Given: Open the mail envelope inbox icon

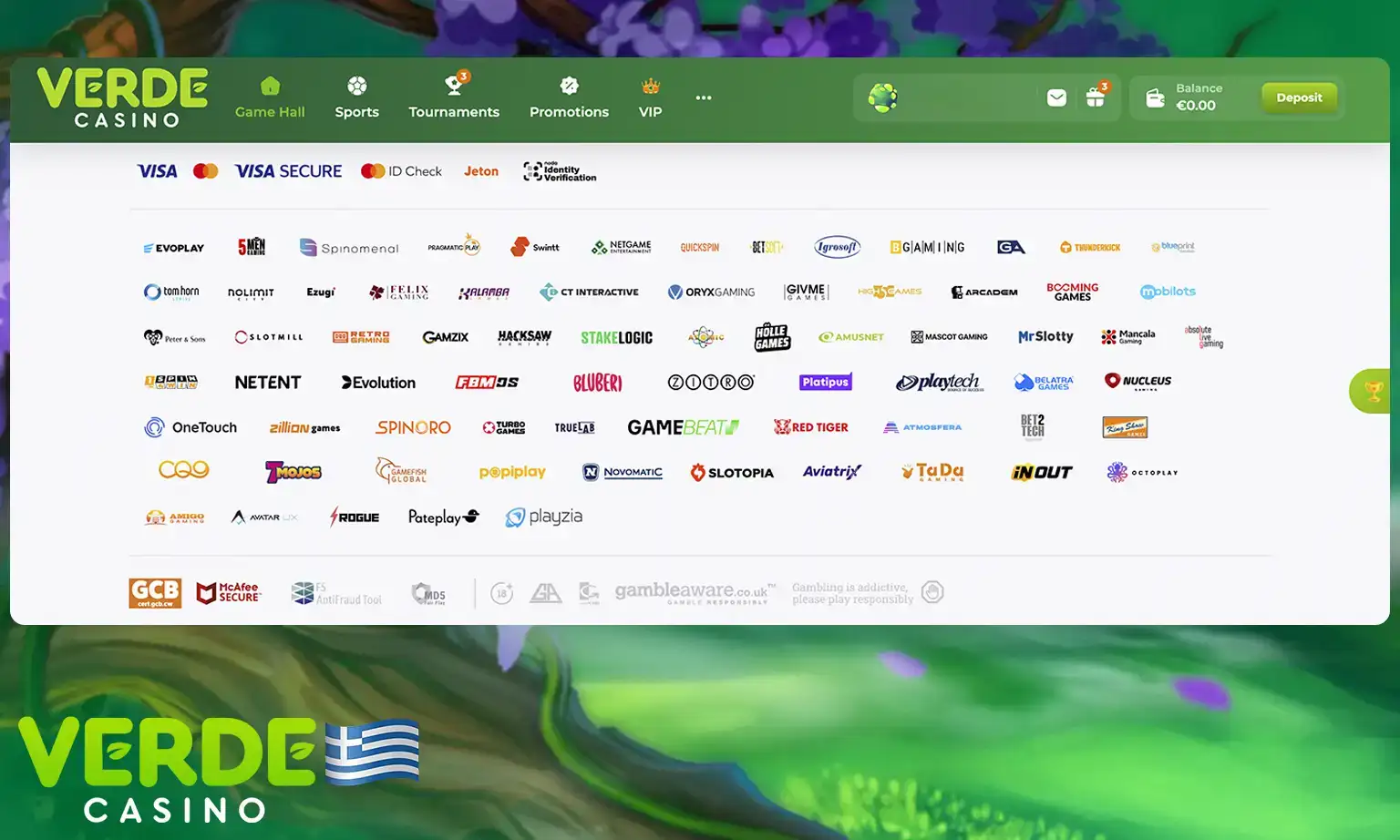Looking at the screenshot, I should (1056, 97).
